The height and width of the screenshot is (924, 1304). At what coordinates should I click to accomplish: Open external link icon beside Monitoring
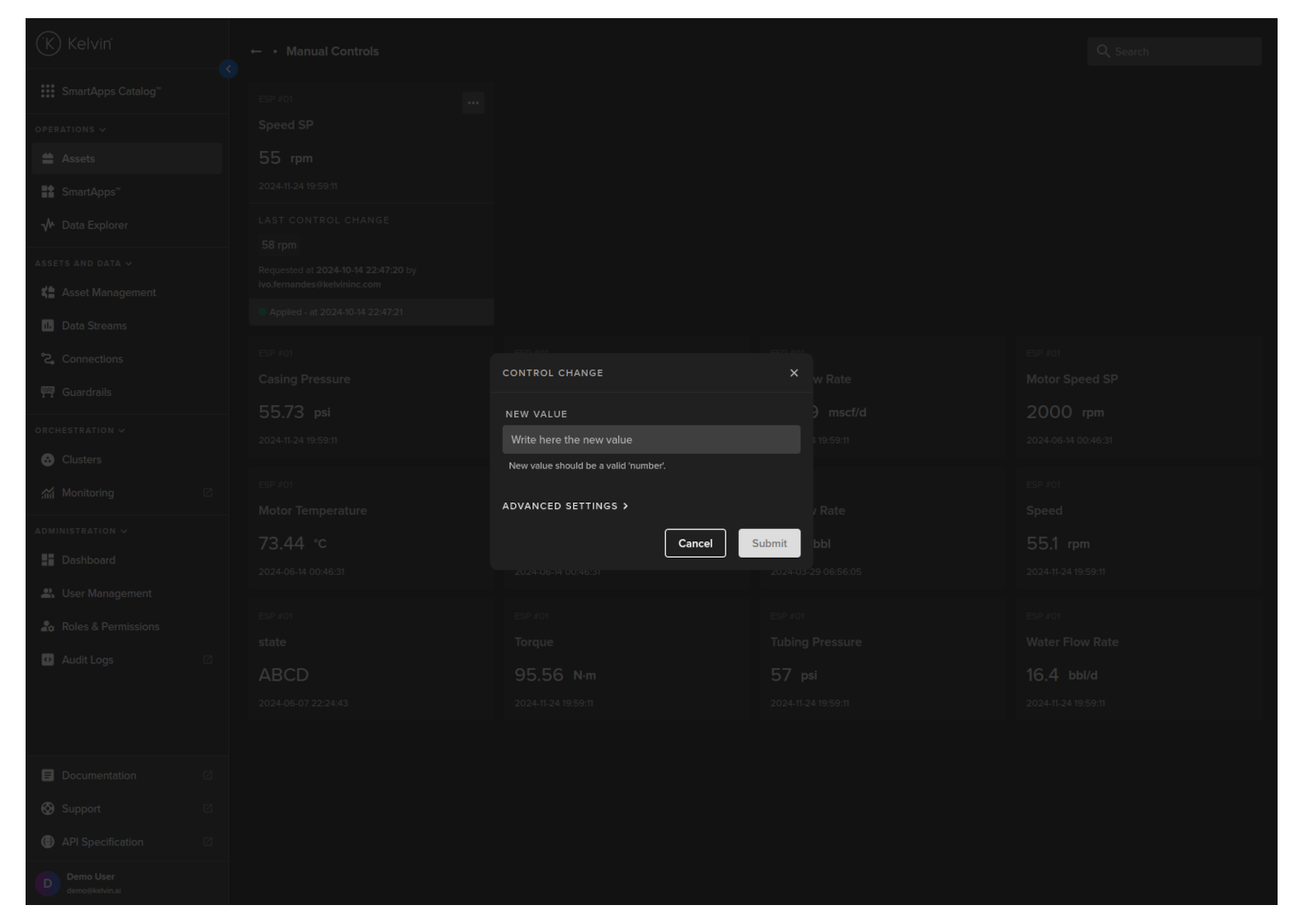point(208,493)
